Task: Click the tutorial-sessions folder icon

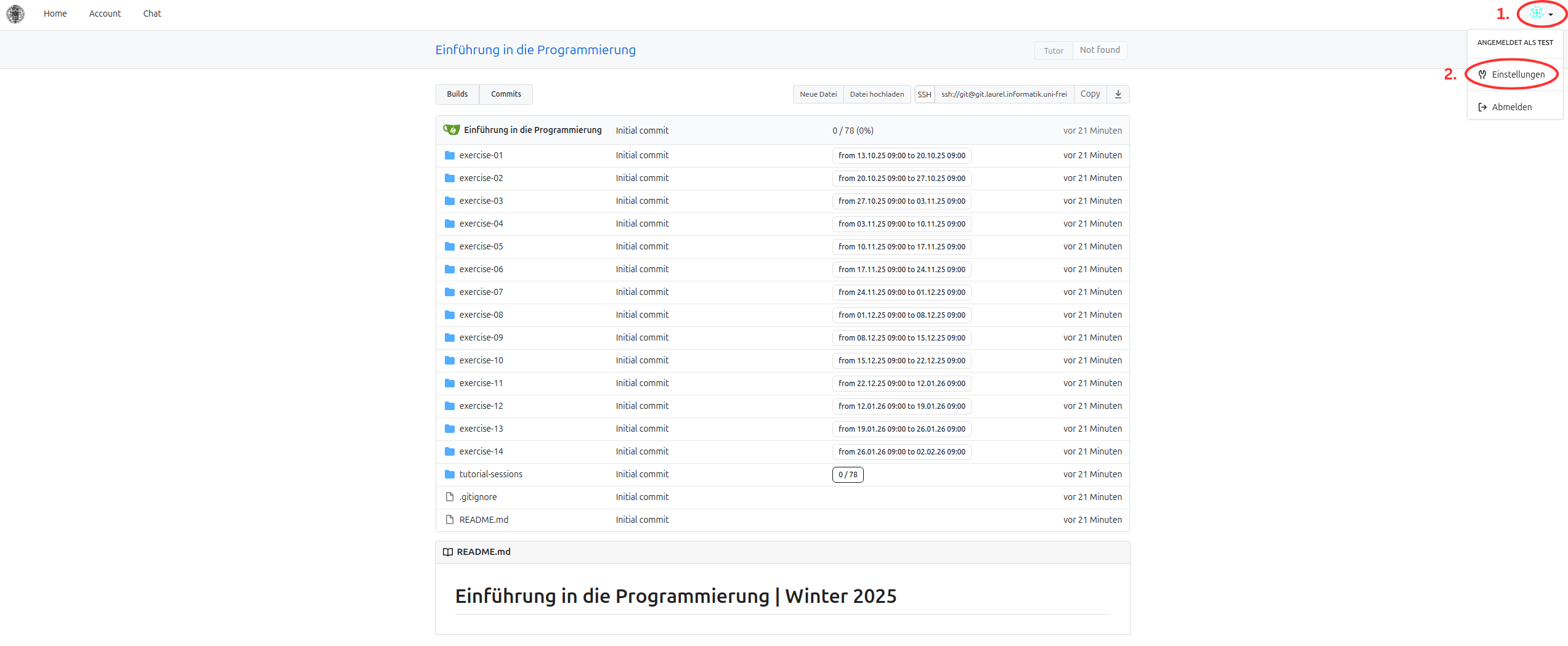Action: (x=450, y=474)
